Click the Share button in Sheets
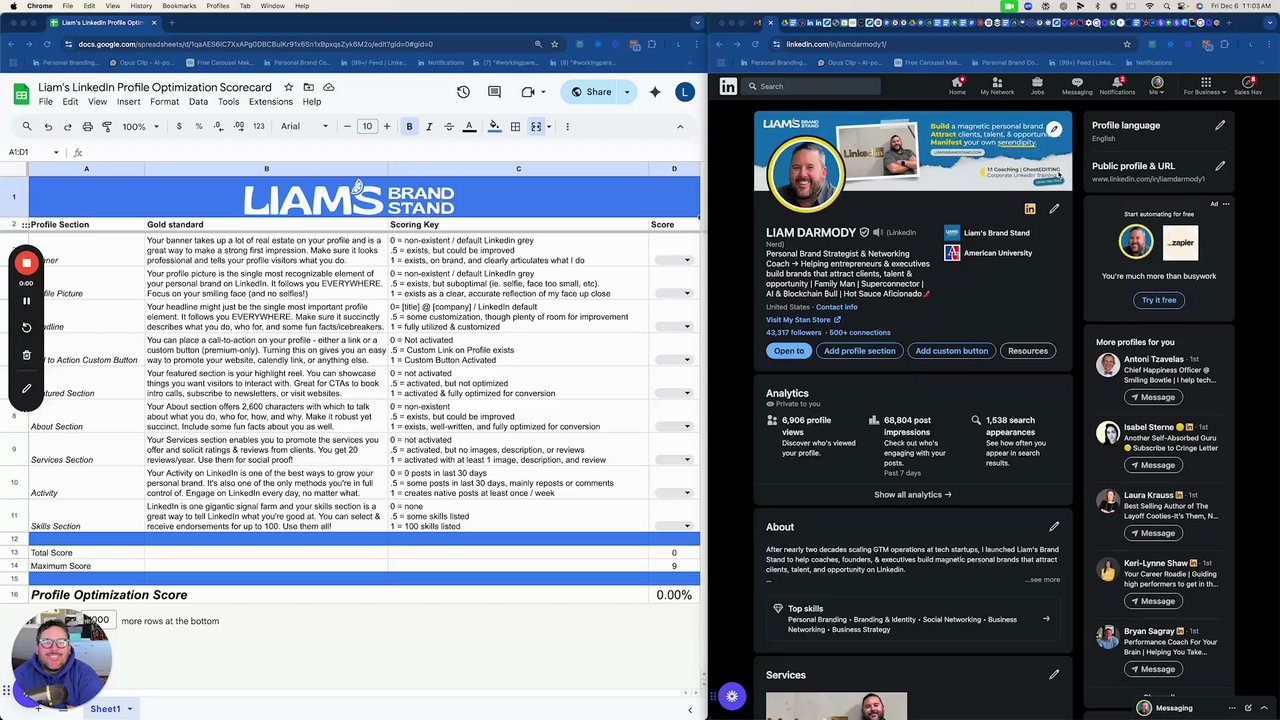1280x720 pixels. point(590,92)
